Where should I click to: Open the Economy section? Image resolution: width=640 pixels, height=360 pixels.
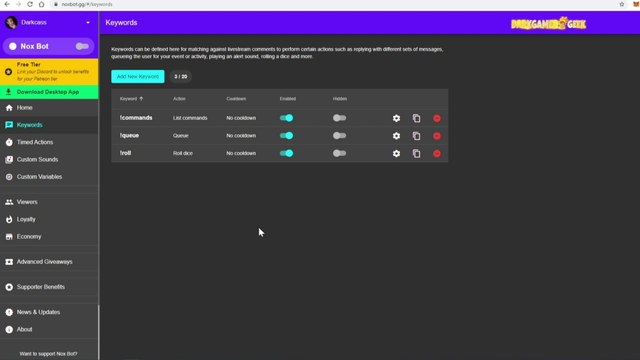click(x=49, y=237)
